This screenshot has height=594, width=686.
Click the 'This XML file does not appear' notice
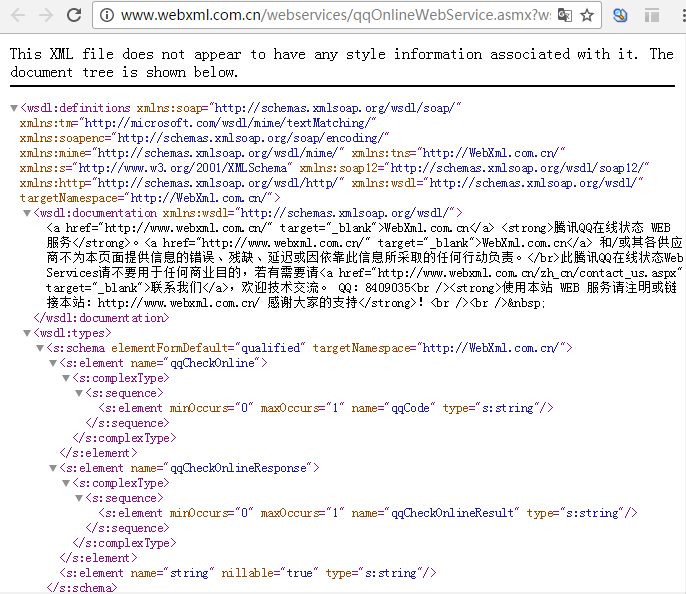[342, 63]
